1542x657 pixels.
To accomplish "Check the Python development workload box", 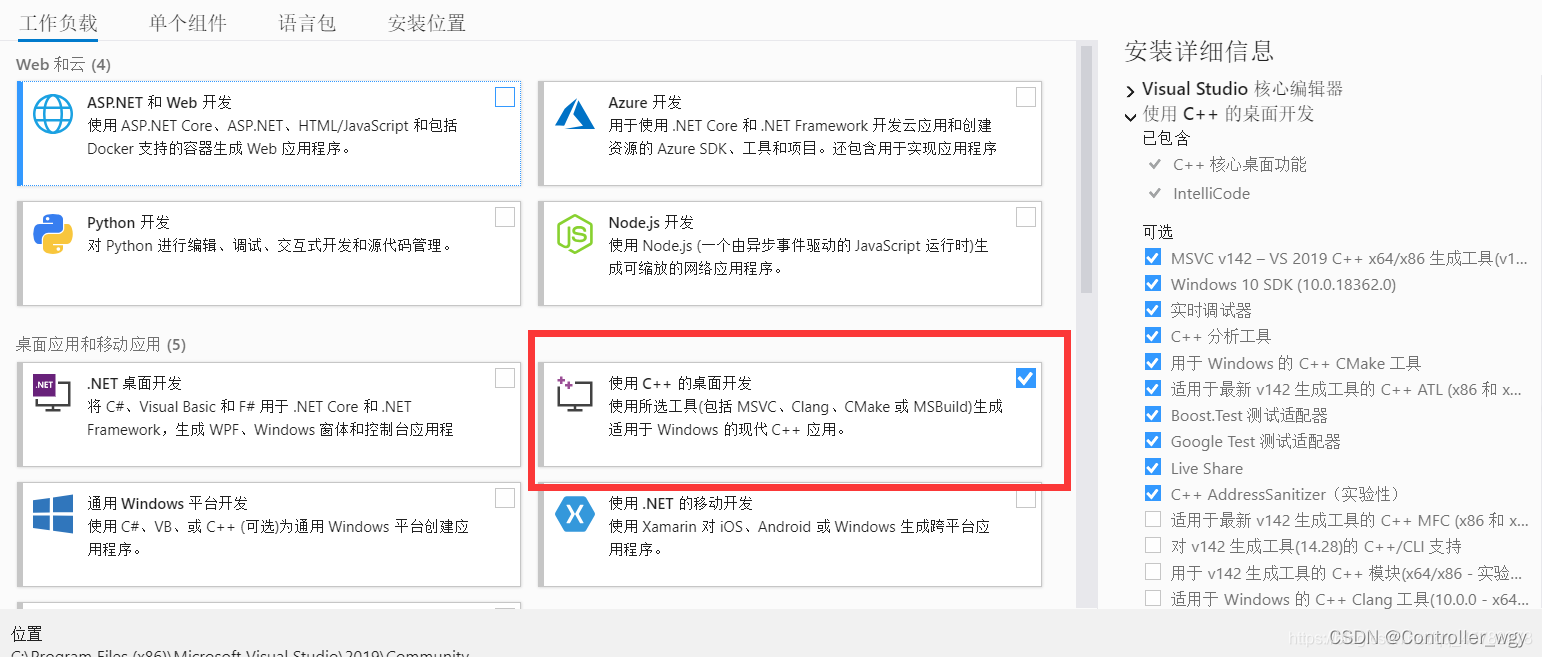I will coord(505,217).
